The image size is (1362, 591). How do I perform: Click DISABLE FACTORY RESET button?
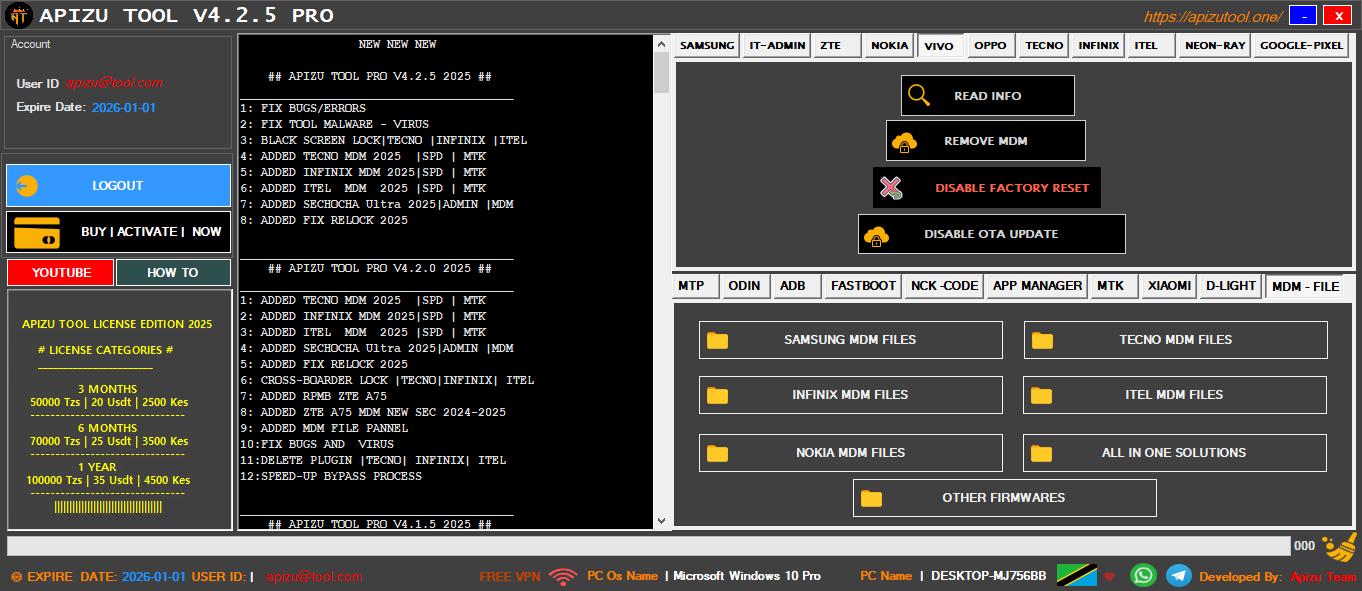(x=987, y=188)
